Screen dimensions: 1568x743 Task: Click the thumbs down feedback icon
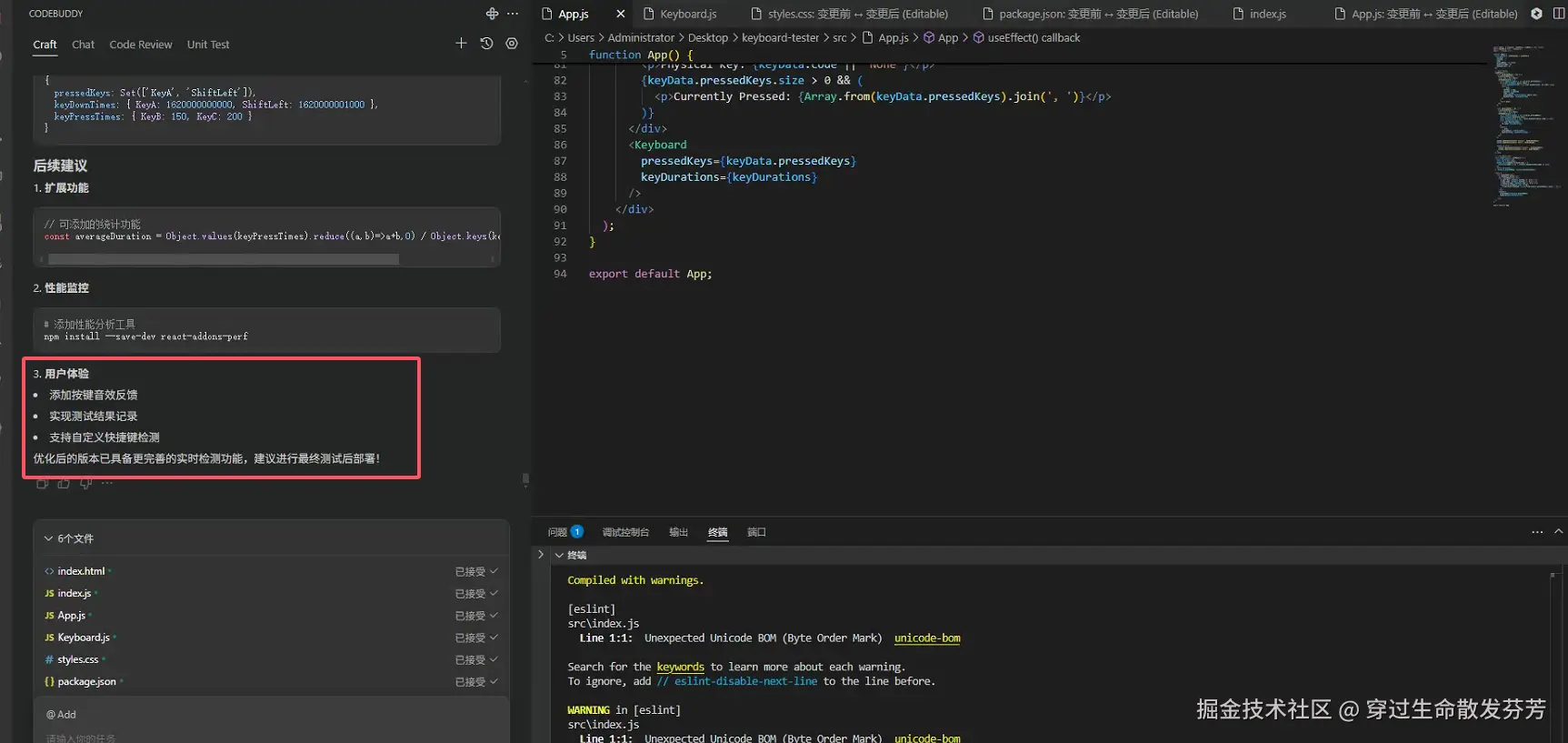pyautogui.click(x=85, y=484)
